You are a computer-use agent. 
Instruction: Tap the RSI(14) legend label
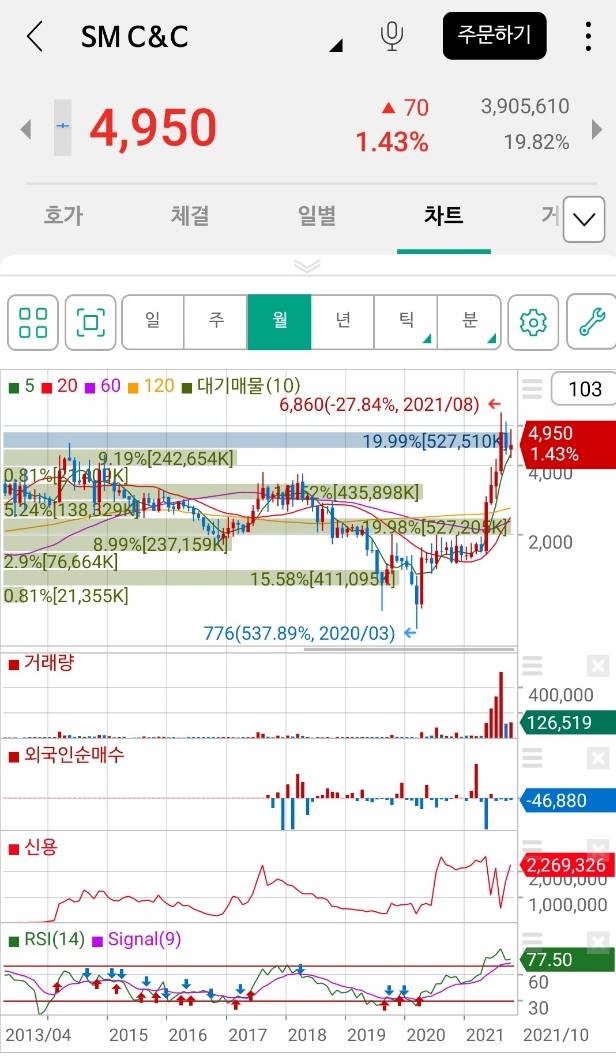point(47,939)
